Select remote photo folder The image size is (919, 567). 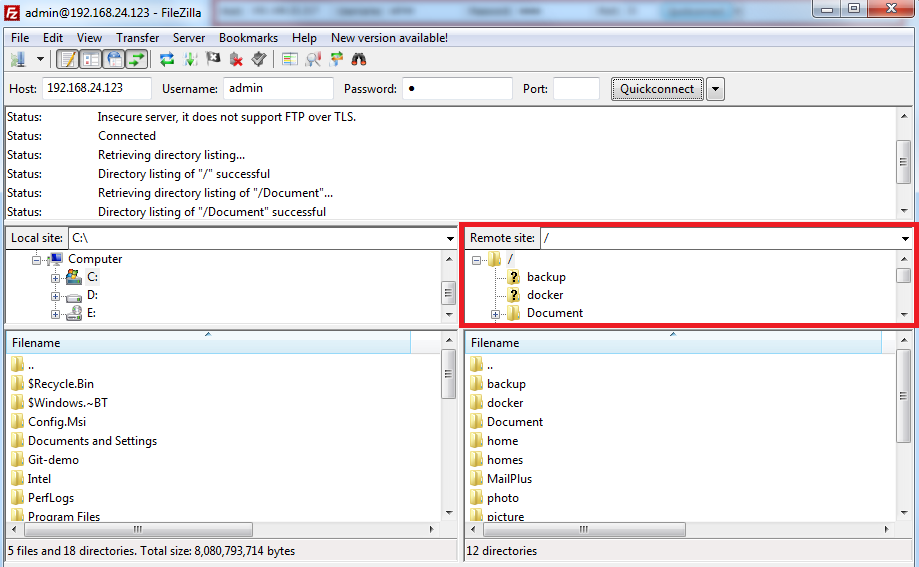coord(503,498)
